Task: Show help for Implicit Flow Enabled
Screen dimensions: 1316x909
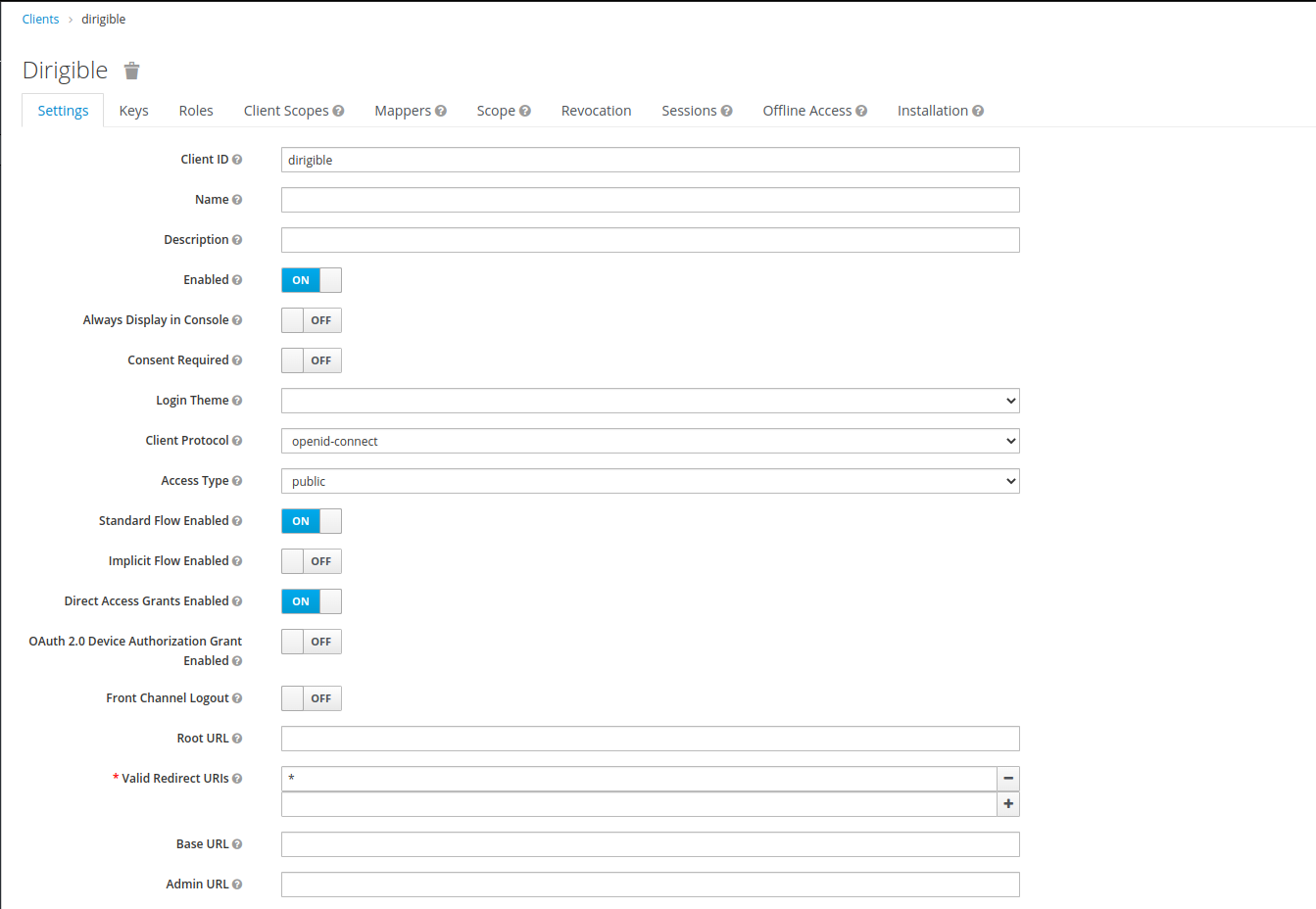Action: tap(237, 561)
